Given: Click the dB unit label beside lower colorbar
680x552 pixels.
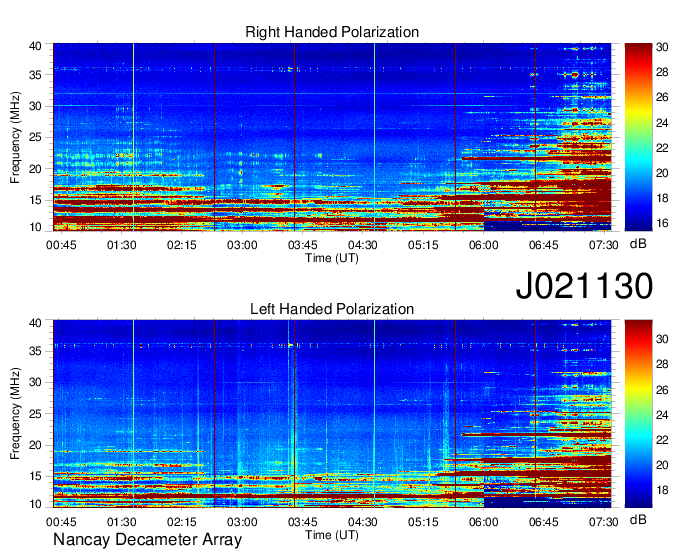Looking at the screenshot, I should click(x=638, y=520).
